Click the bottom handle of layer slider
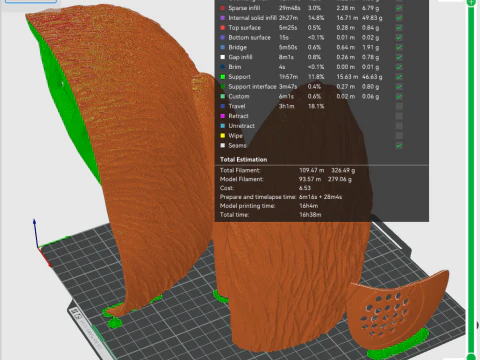This screenshot has width=480, height=360. click(471, 357)
